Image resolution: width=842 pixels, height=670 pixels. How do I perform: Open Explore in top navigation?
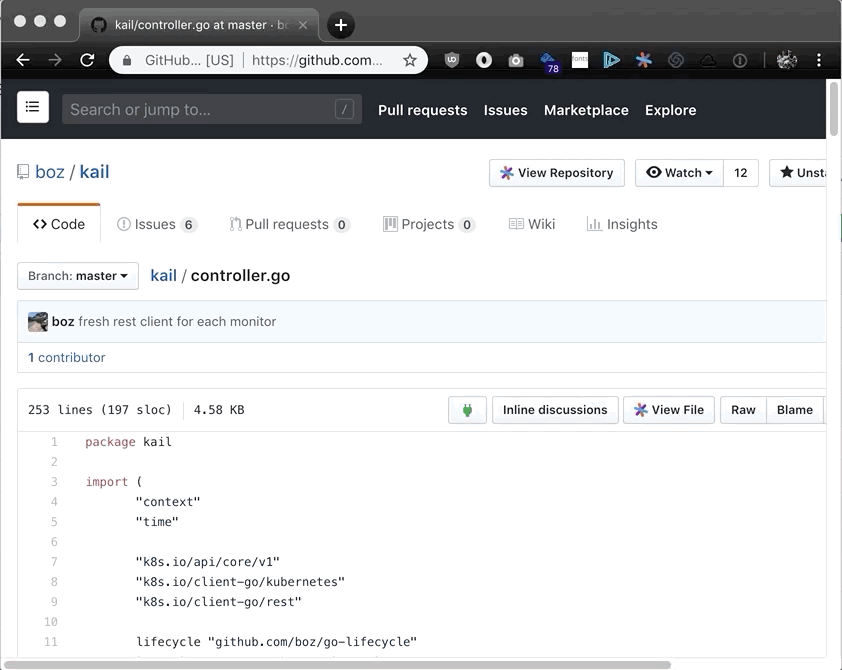coord(671,110)
